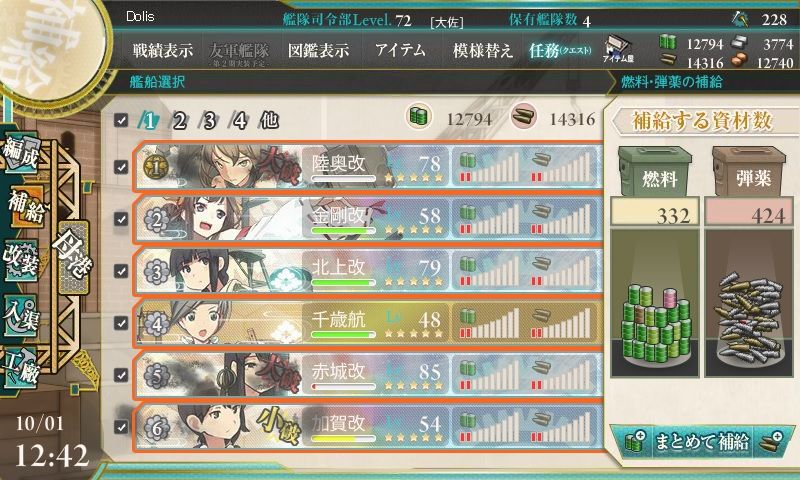Open the 改装 remodel side icon
Image resolution: width=800 pixels, height=480 pixels.
[x=20, y=260]
